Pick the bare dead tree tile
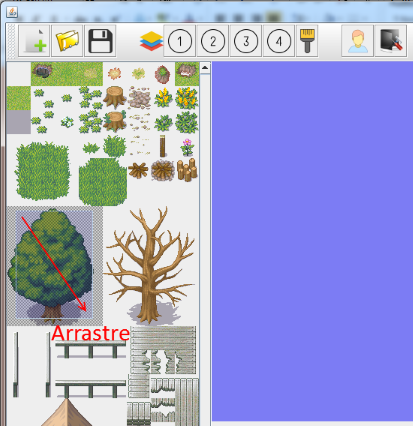The image size is (413, 426). point(150,265)
